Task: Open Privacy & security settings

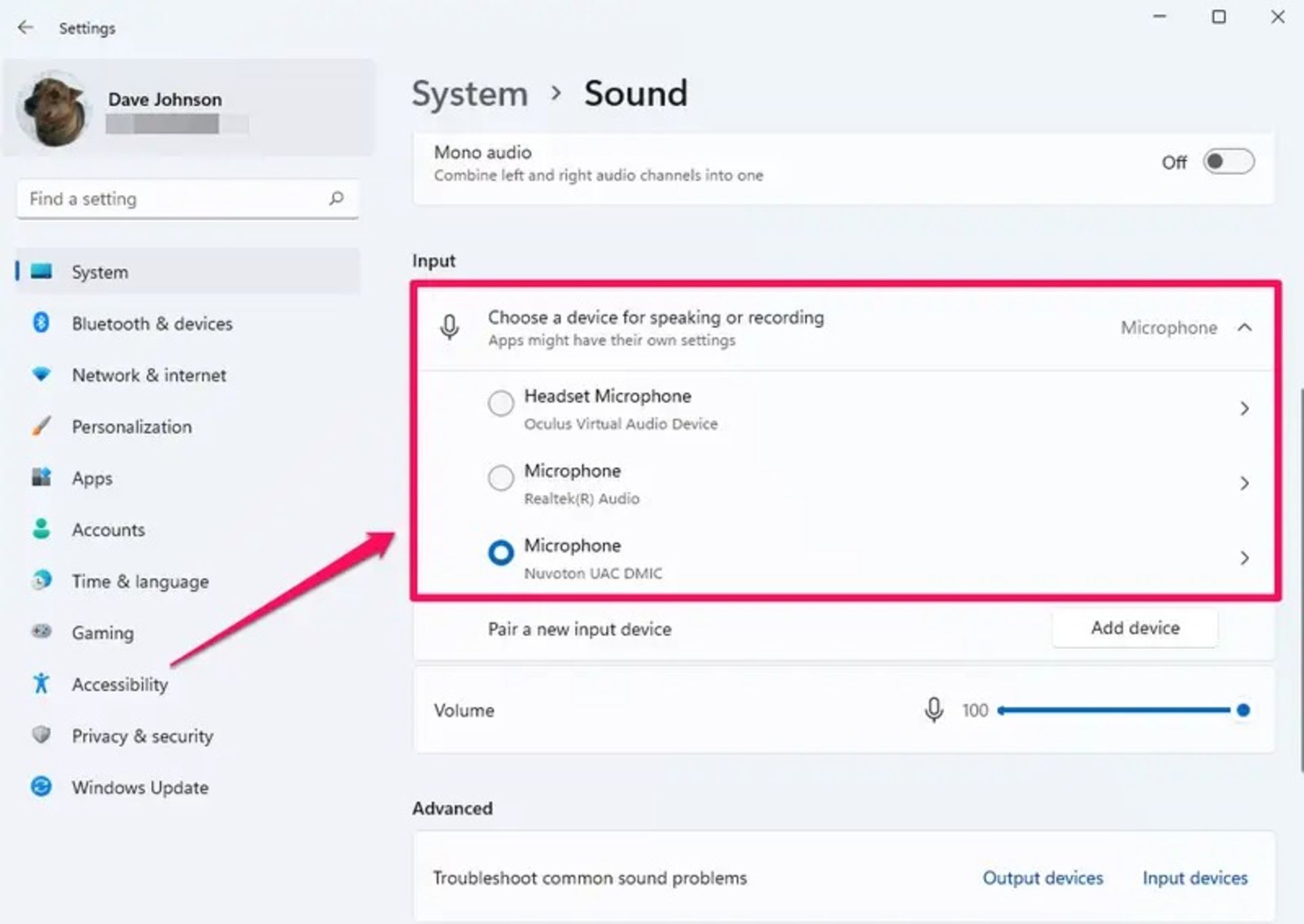Action: point(142,736)
